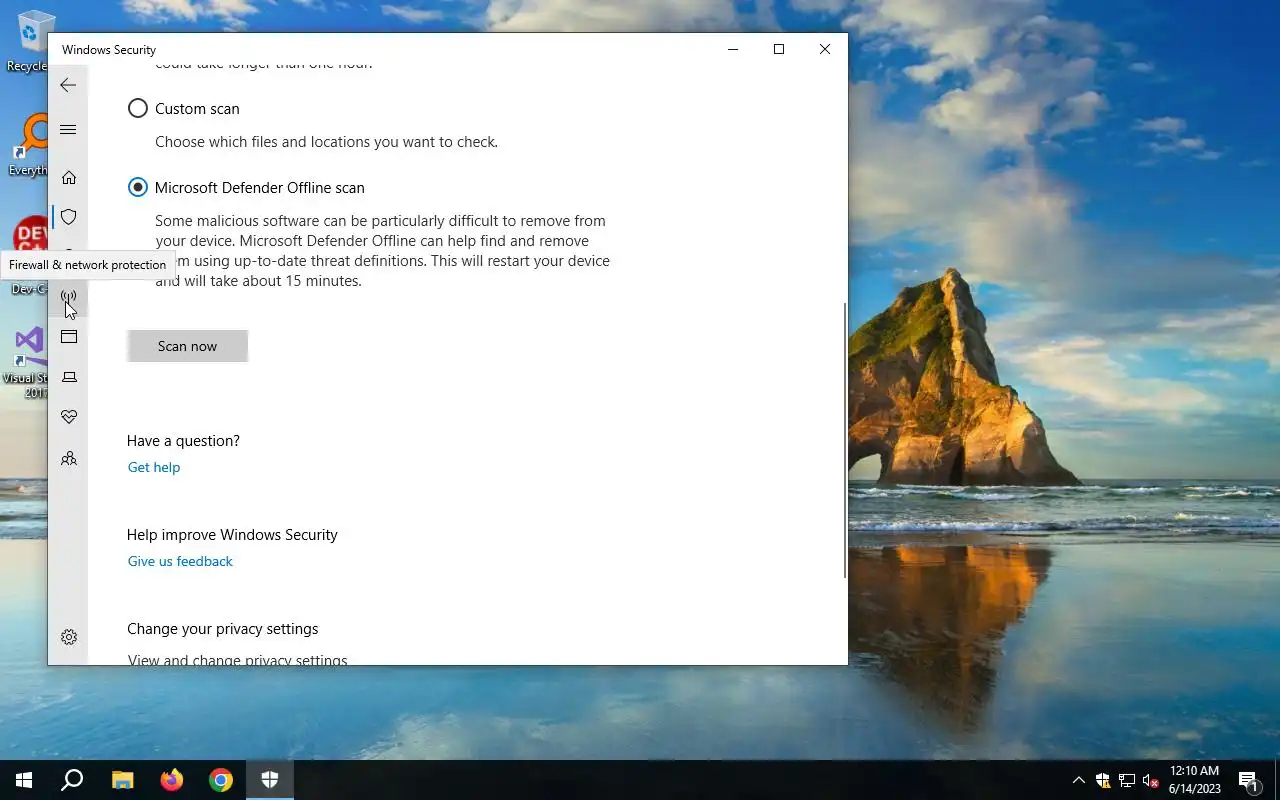Open Firewall & network protection in sidebar

(69, 297)
